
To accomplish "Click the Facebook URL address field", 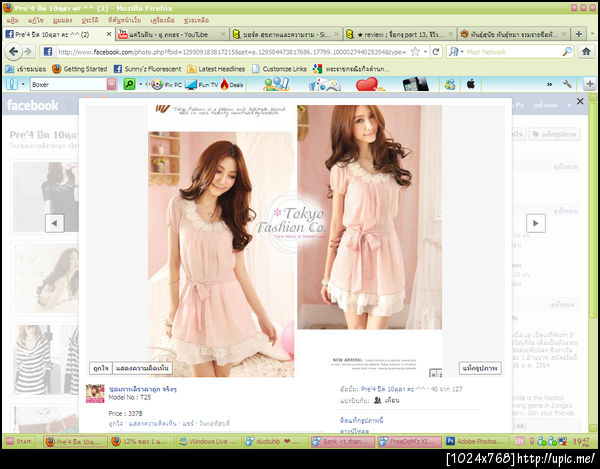I will point(231,52).
